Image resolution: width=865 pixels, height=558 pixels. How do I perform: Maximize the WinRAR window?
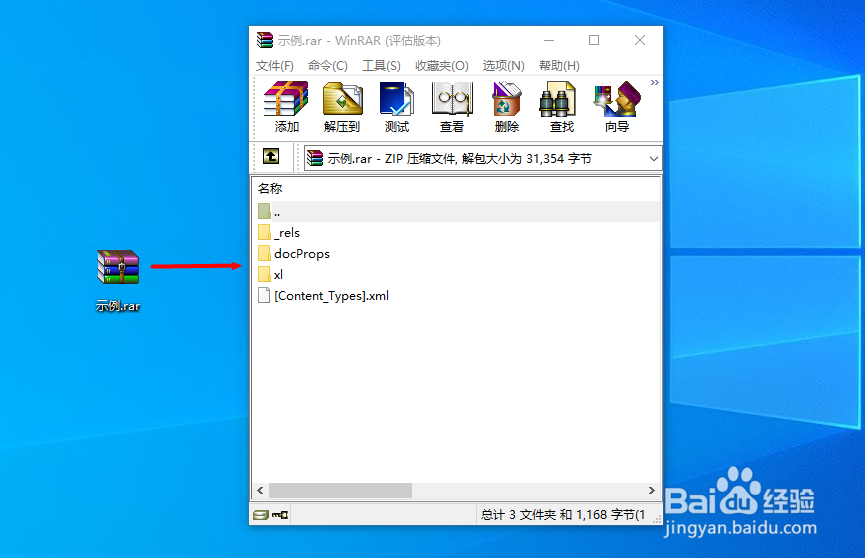click(594, 40)
